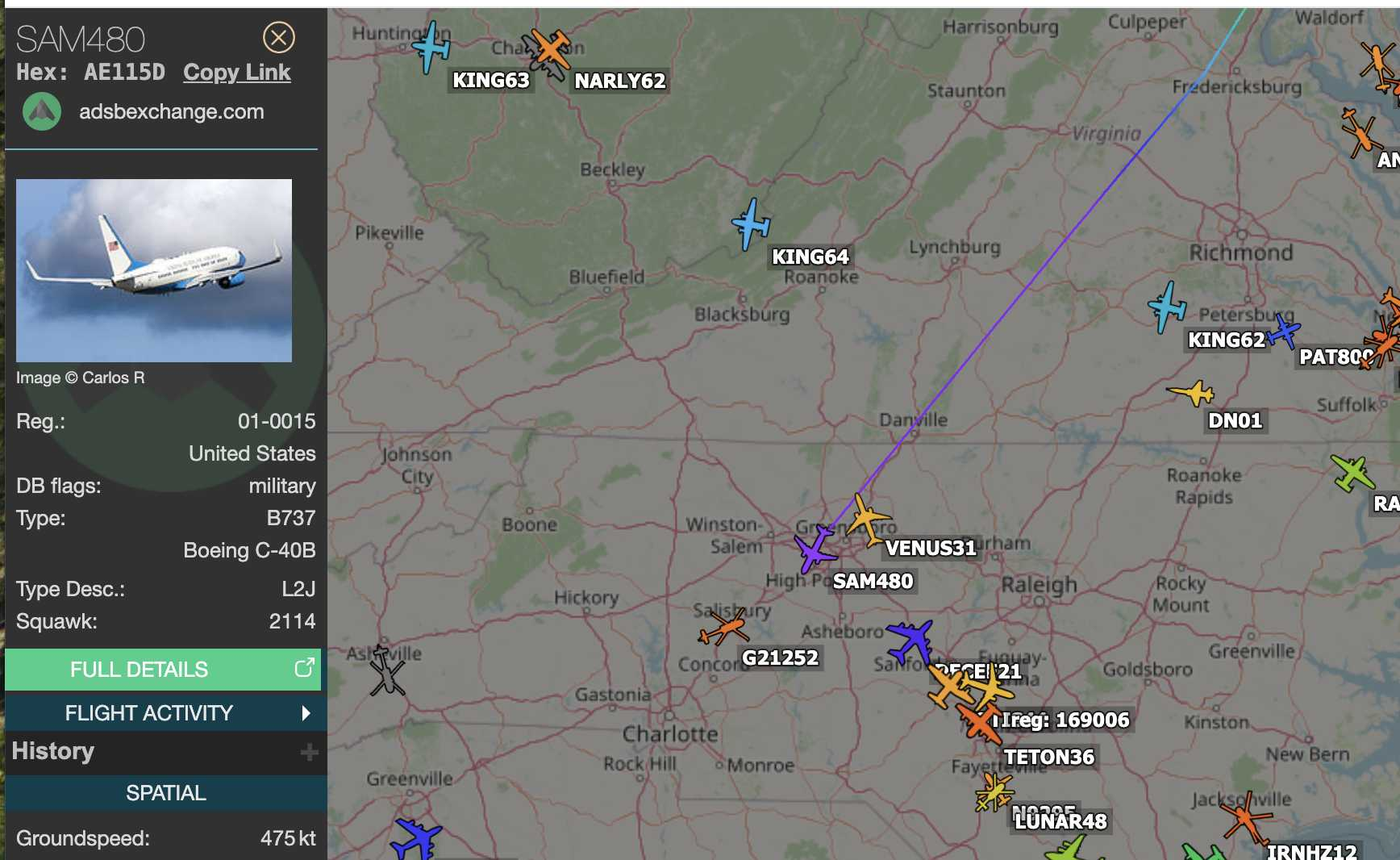1400x860 pixels.
Task: Open the C-40B aircraft photo thumbnail
Action: [x=154, y=270]
